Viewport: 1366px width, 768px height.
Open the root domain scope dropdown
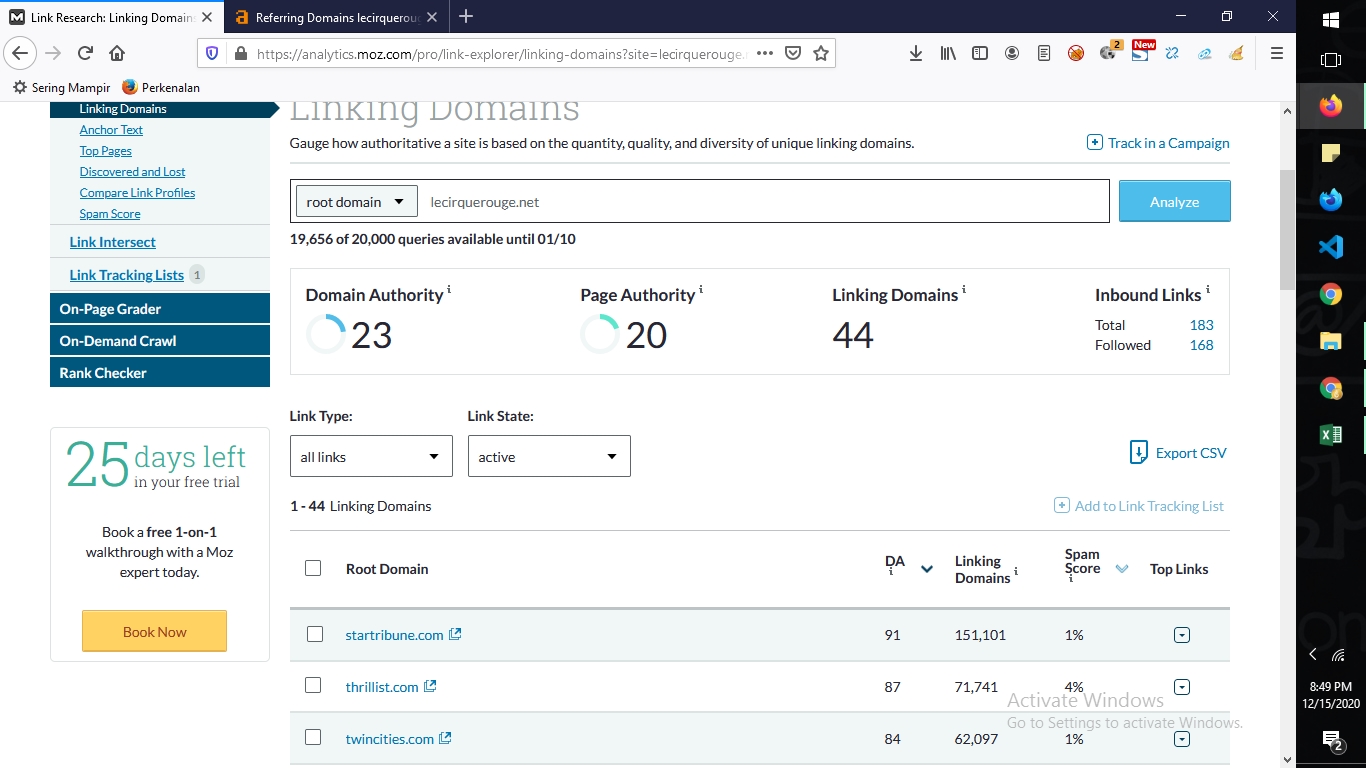click(x=356, y=201)
